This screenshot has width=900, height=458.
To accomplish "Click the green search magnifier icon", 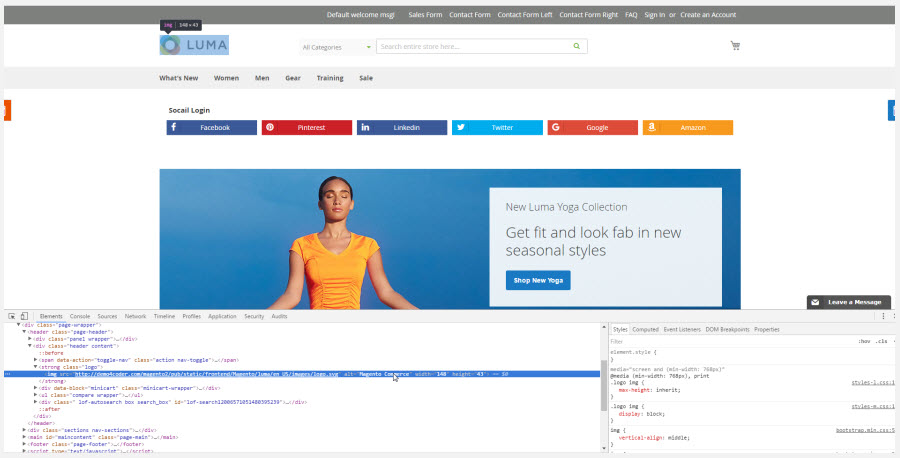I will click(576, 46).
